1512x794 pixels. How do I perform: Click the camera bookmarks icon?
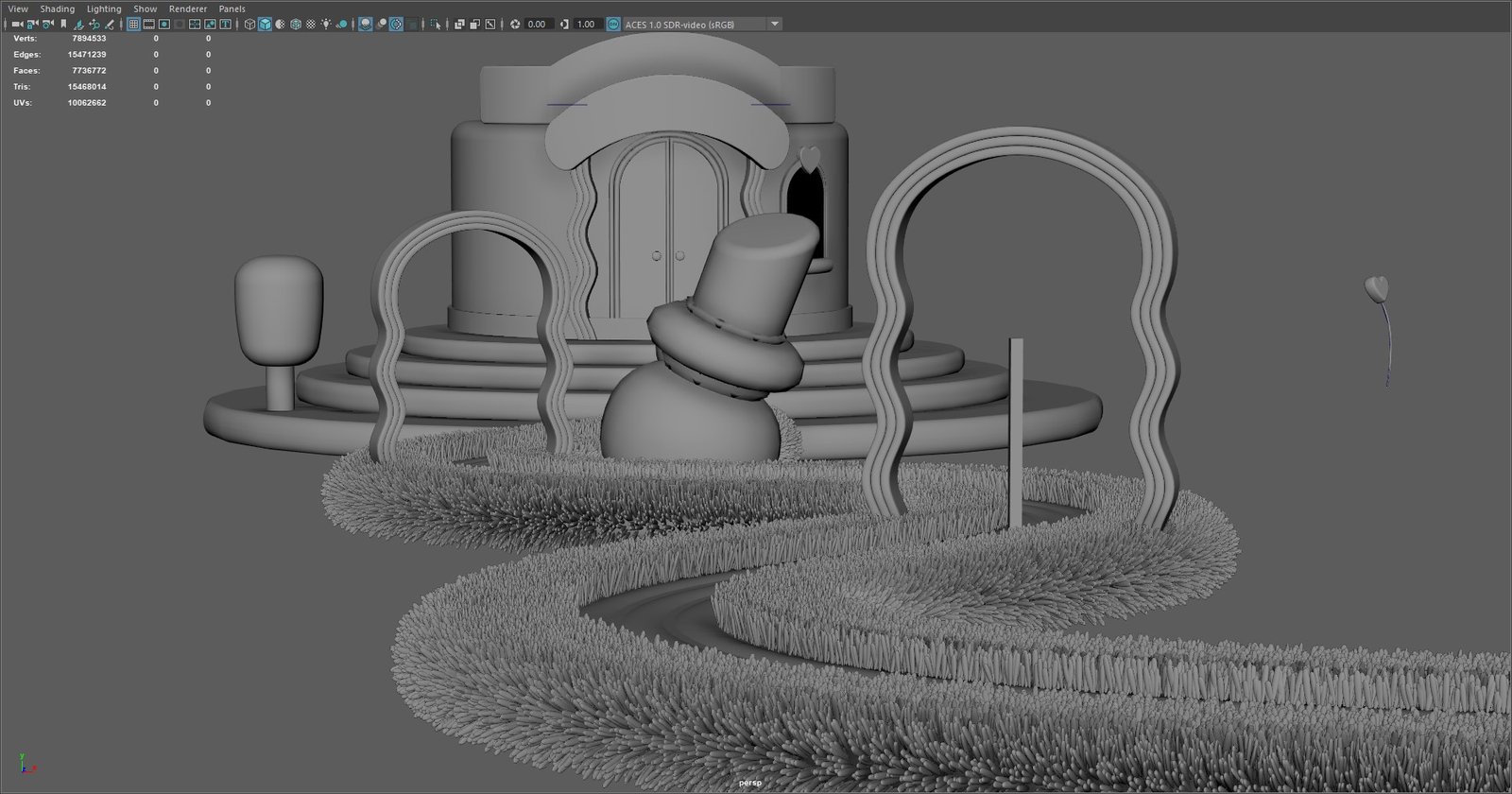point(63,25)
